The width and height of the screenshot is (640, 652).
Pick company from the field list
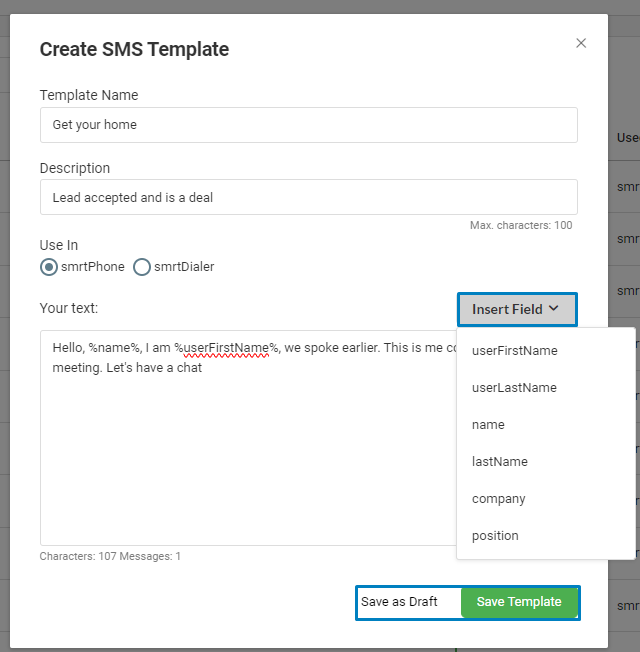coord(498,498)
